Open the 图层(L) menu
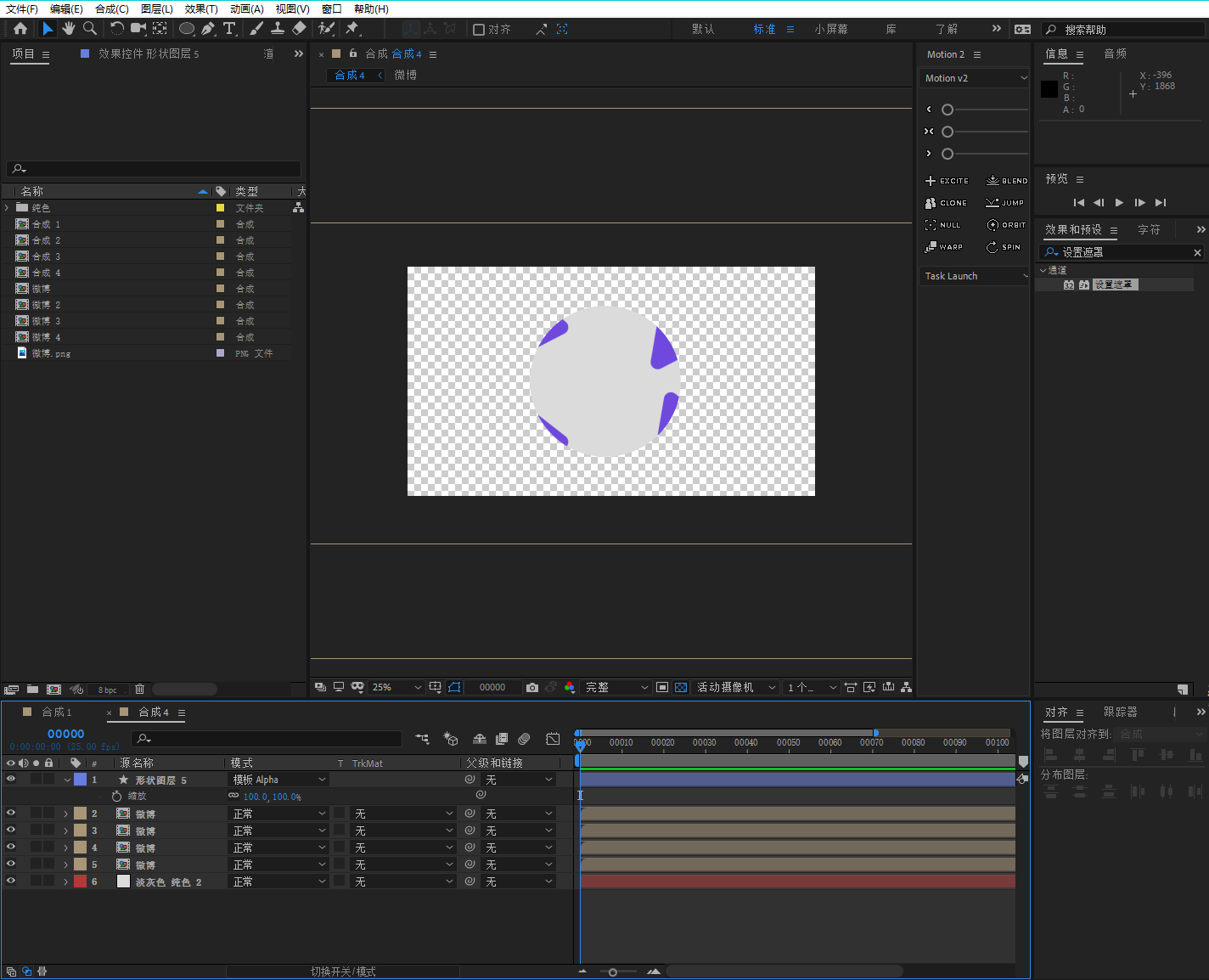Screen dimensions: 1209x980 click(x=157, y=8)
